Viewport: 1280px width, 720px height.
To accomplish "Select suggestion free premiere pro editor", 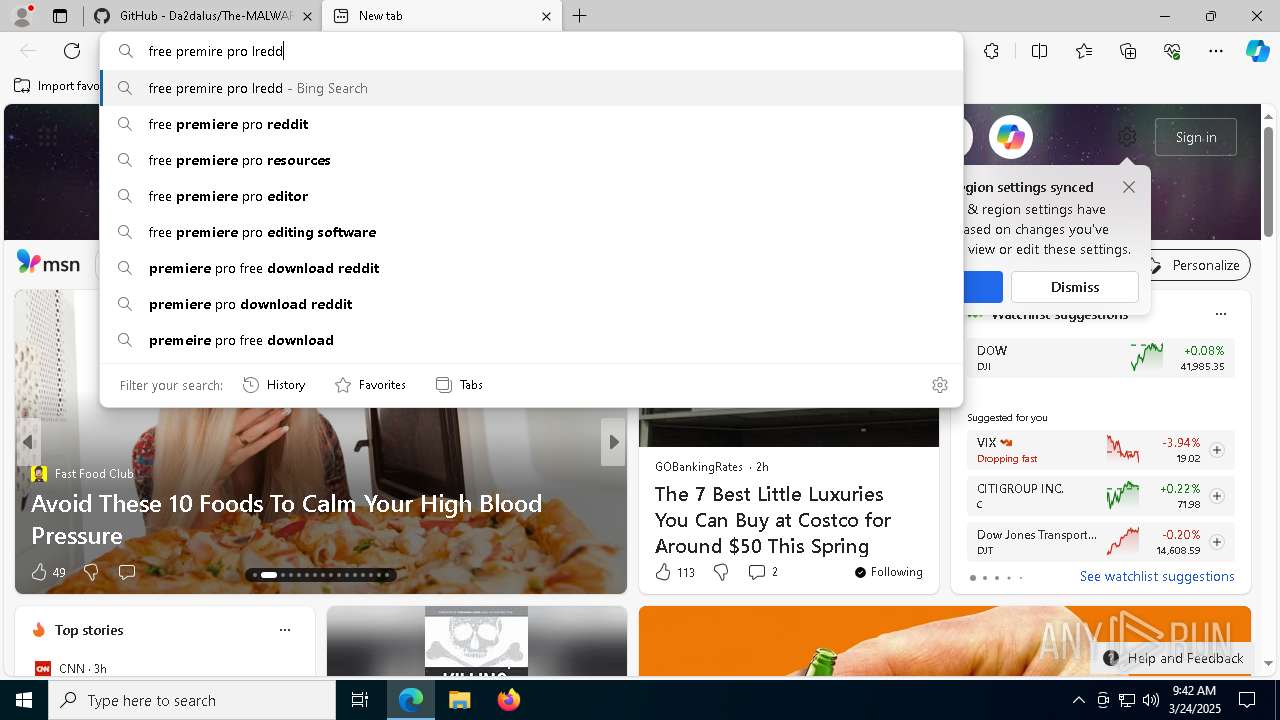I will 531,196.
